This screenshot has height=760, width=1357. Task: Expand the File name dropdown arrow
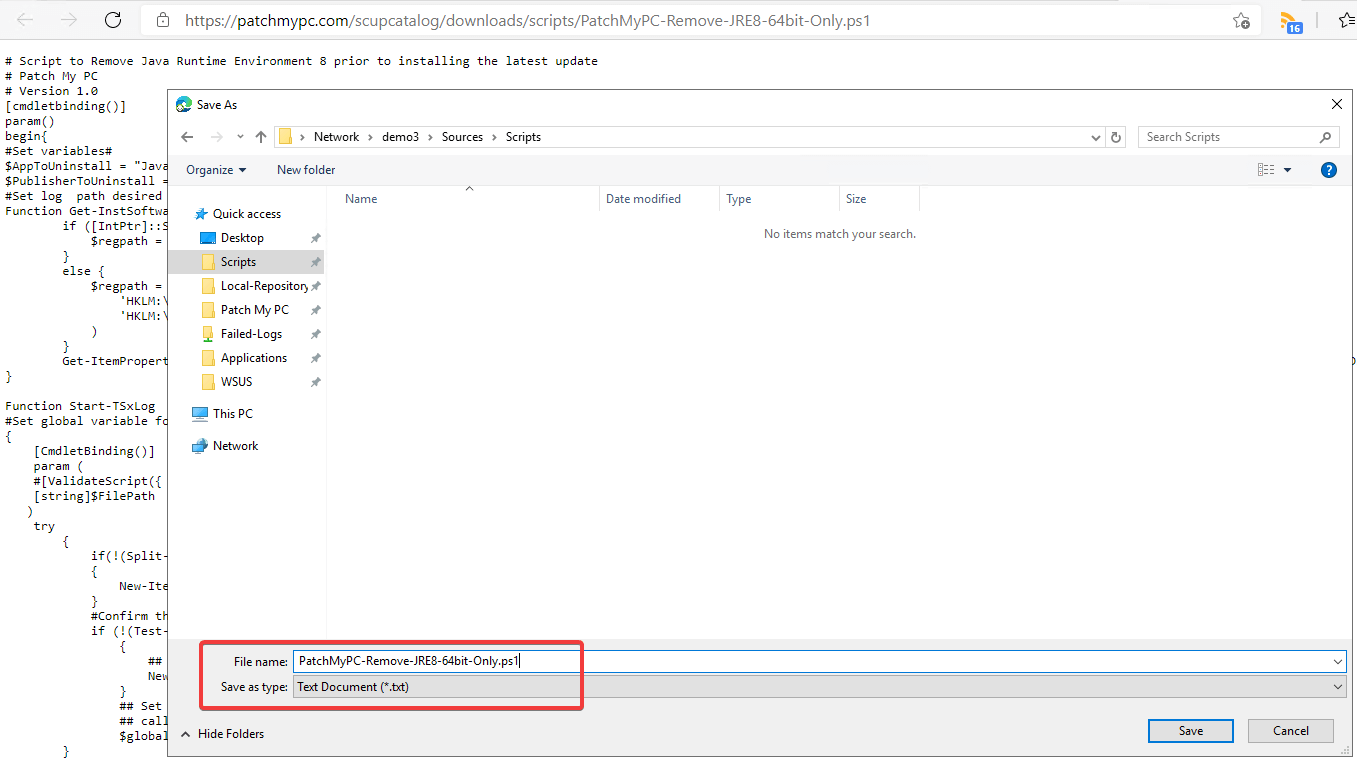[x=1338, y=661]
